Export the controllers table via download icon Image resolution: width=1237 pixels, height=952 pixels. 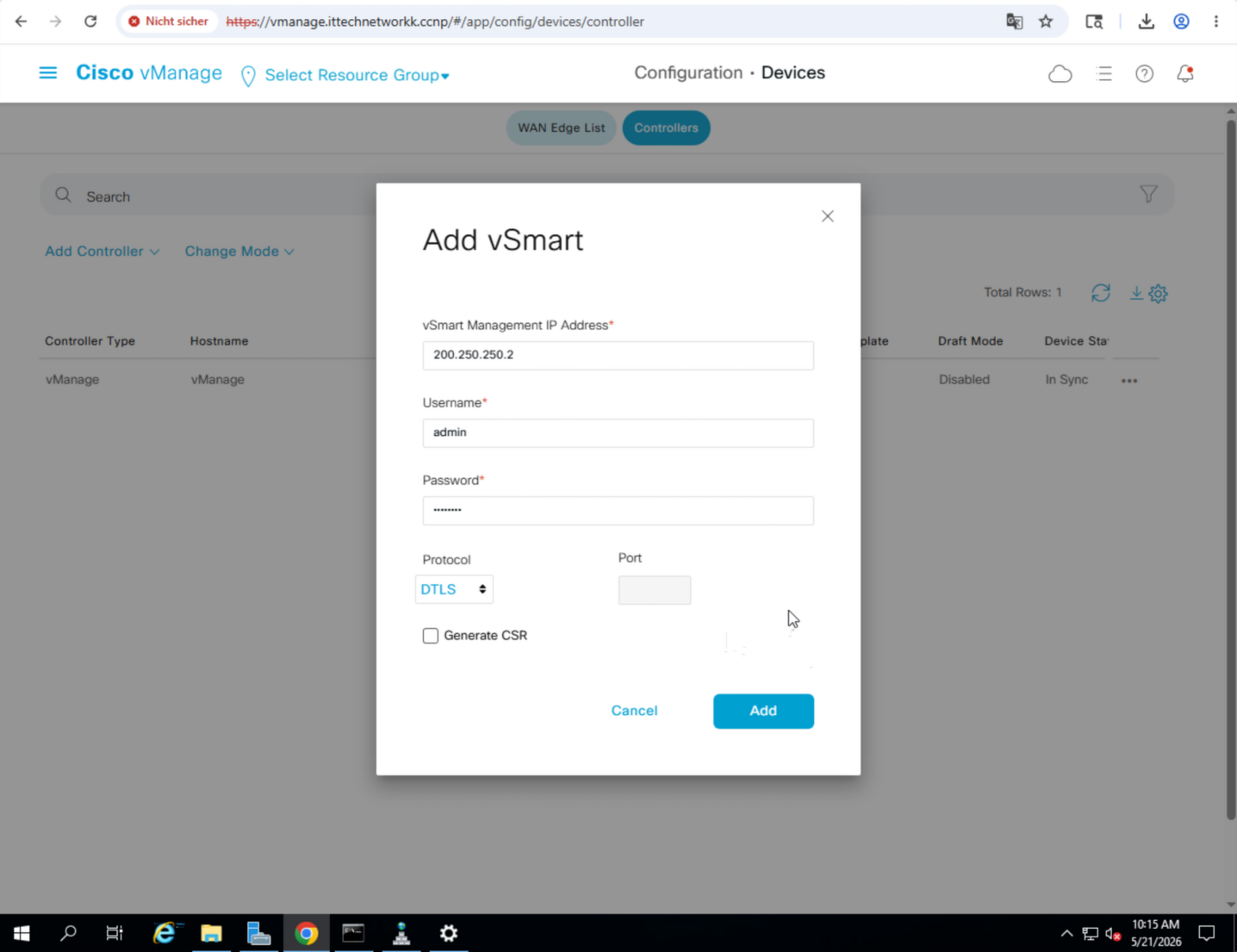click(x=1136, y=293)
